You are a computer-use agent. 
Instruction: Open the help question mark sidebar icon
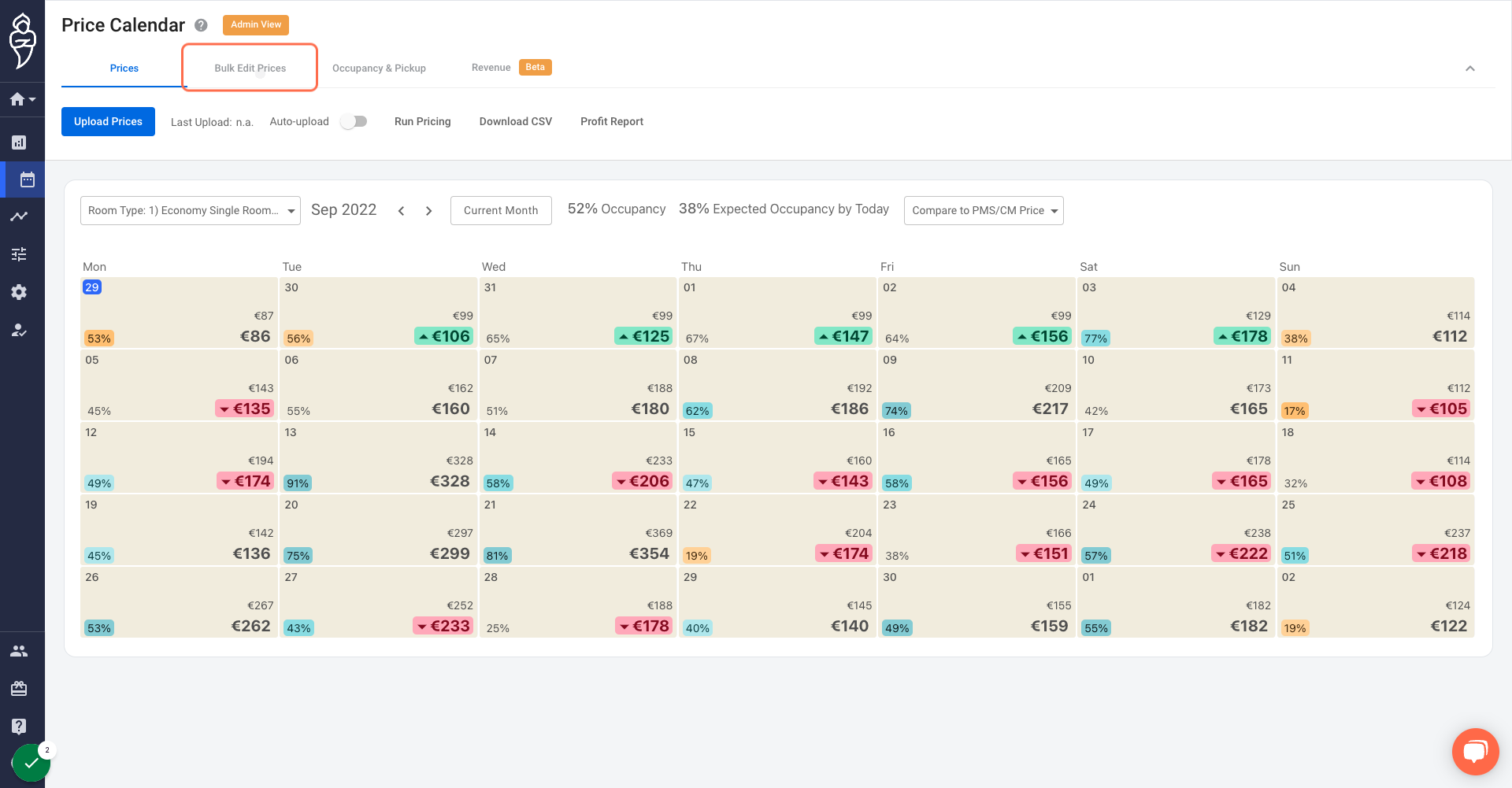pos(19,726)
